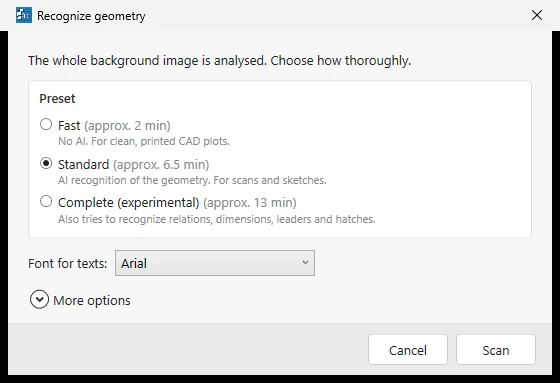560x383 pixels.
Task: Click the 'Font for texts:' label
Action: pyautogui.click(x=68, y=264)
